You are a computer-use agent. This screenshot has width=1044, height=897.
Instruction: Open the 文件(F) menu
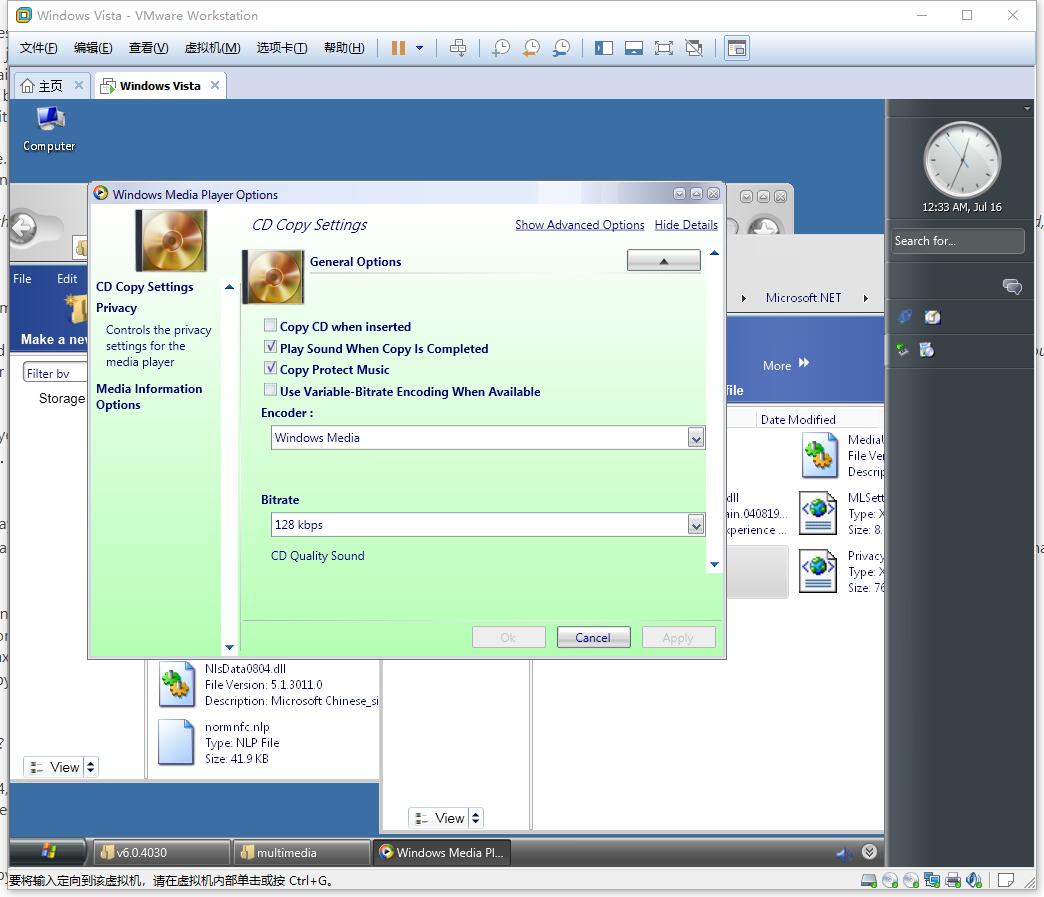pos(39,48)
